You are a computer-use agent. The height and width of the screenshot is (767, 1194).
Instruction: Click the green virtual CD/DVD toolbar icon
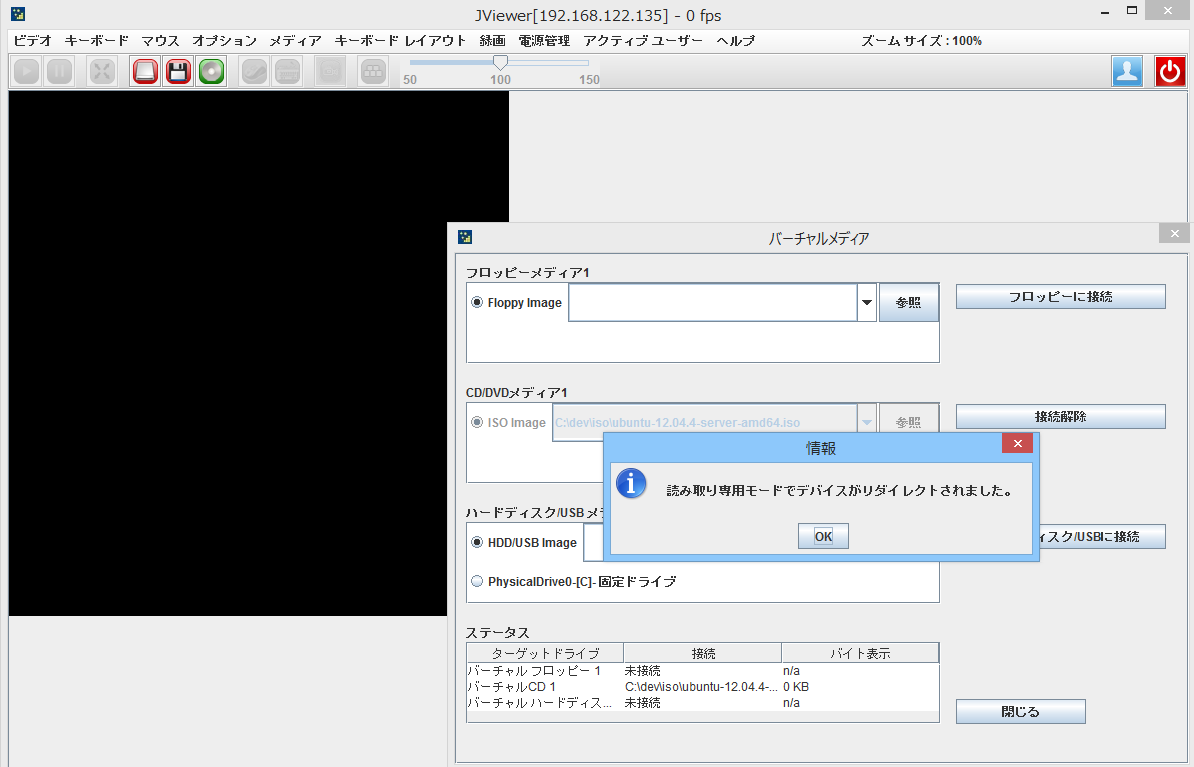[x=211, y=71]
